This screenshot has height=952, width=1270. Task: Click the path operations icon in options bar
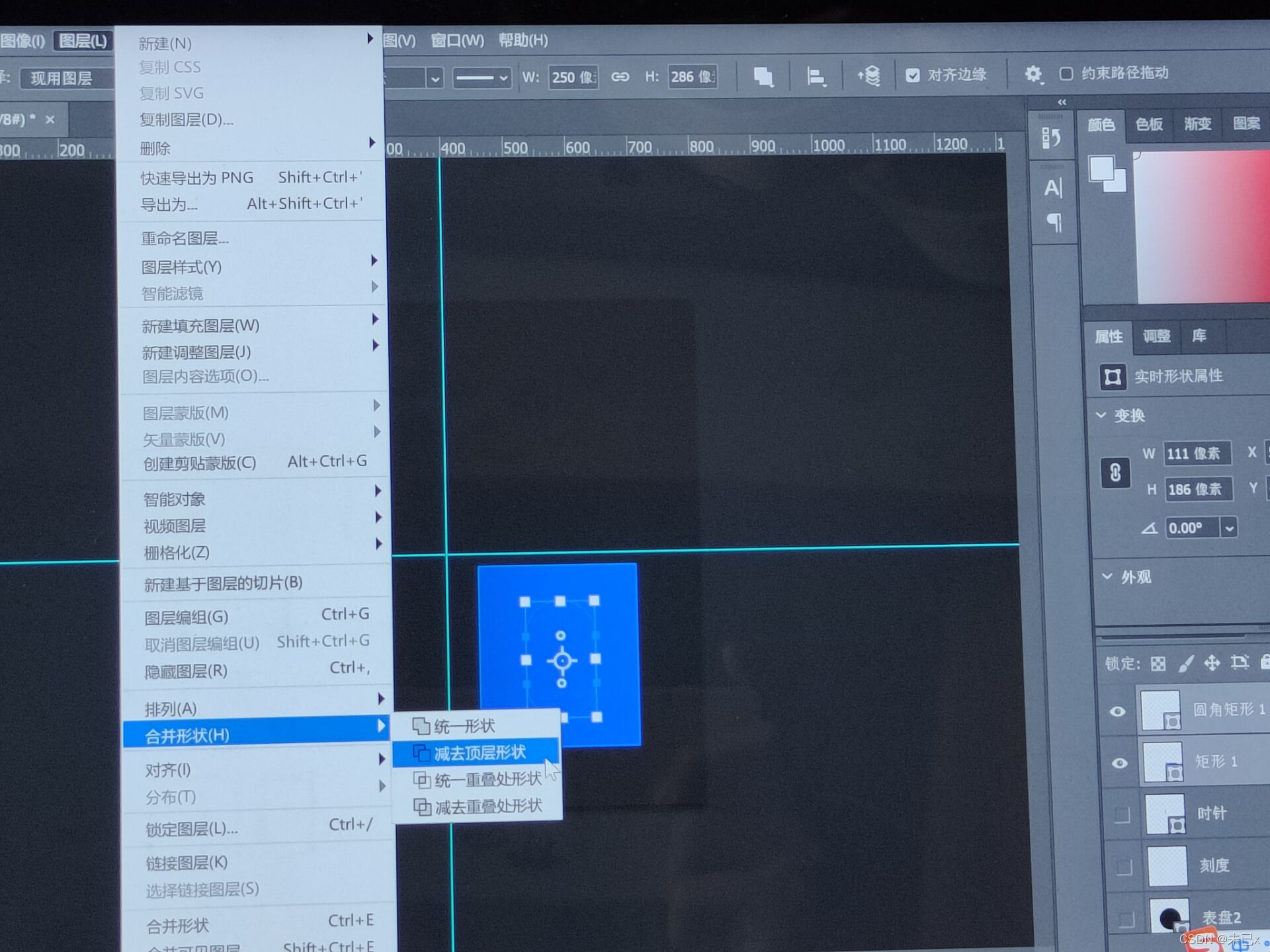[763, 77]
